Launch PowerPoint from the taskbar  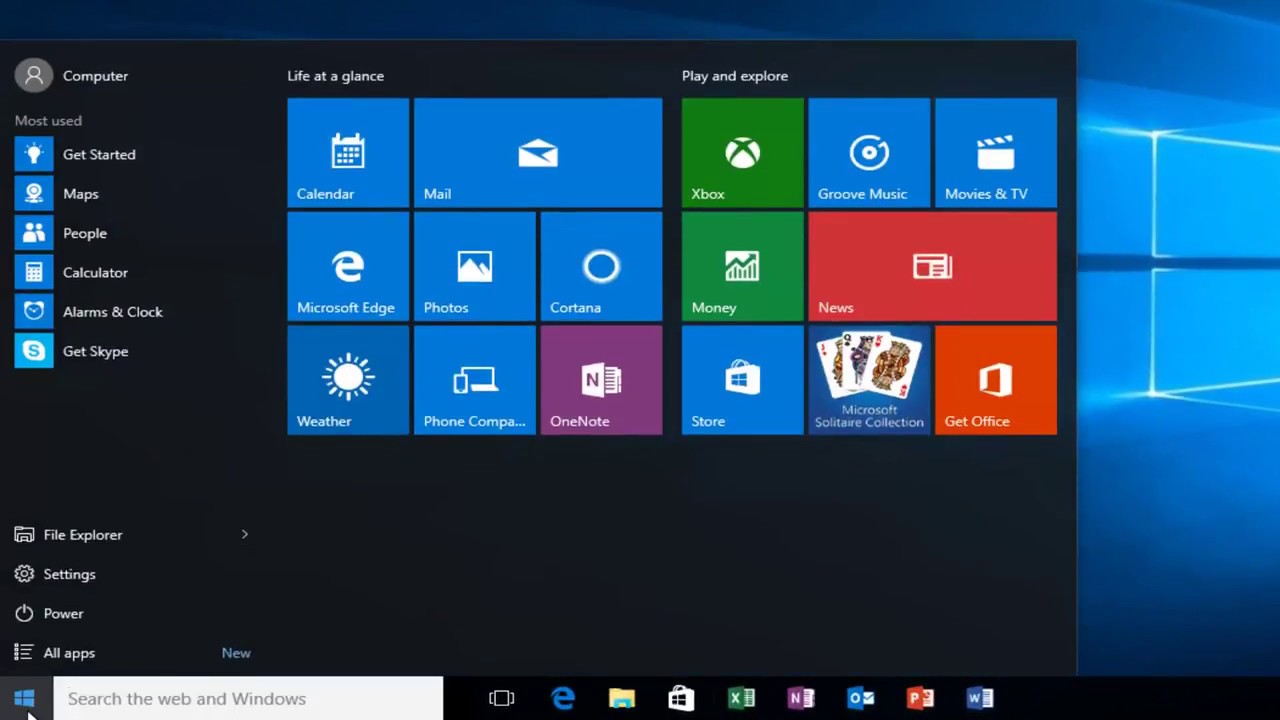click(x=920, y=698)
